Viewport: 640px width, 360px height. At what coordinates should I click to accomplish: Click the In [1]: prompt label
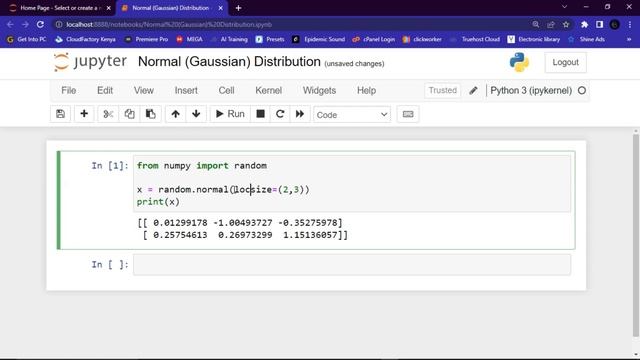110,166
